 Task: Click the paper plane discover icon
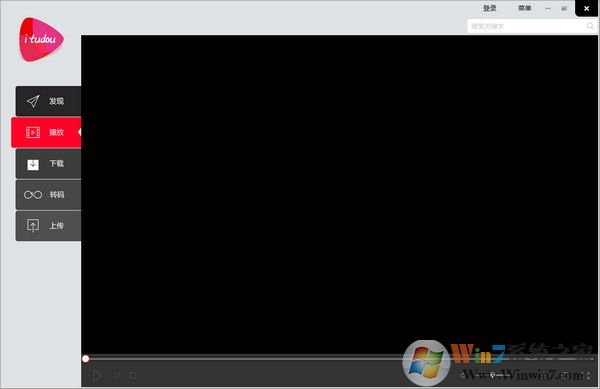click(33, 101)
